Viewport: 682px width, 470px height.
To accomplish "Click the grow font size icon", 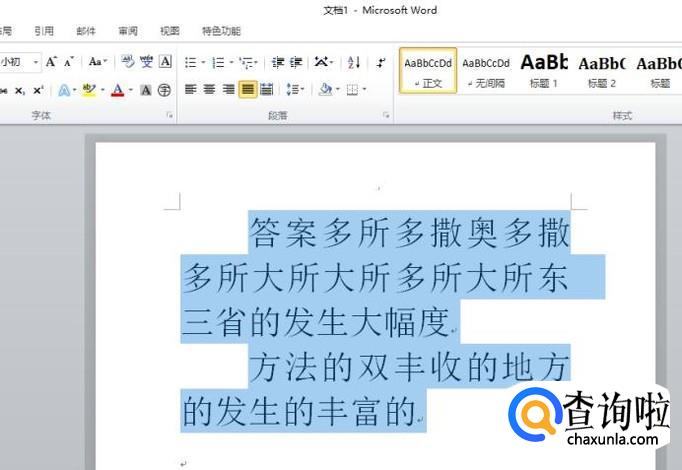I will (51, 62).
